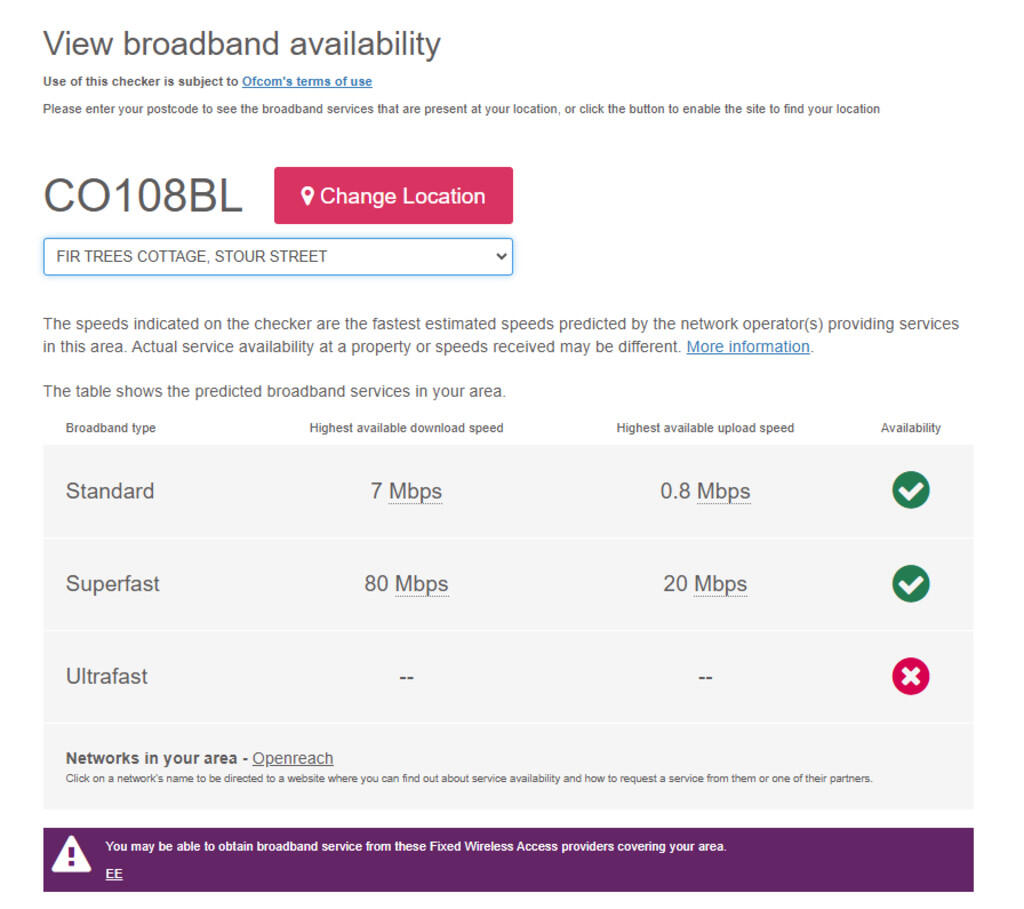The height and width of the screenshot is (909, 1024).
Task: Open the address dropdown showing Fir Trees Cottage
Action: tap(278, 257)
